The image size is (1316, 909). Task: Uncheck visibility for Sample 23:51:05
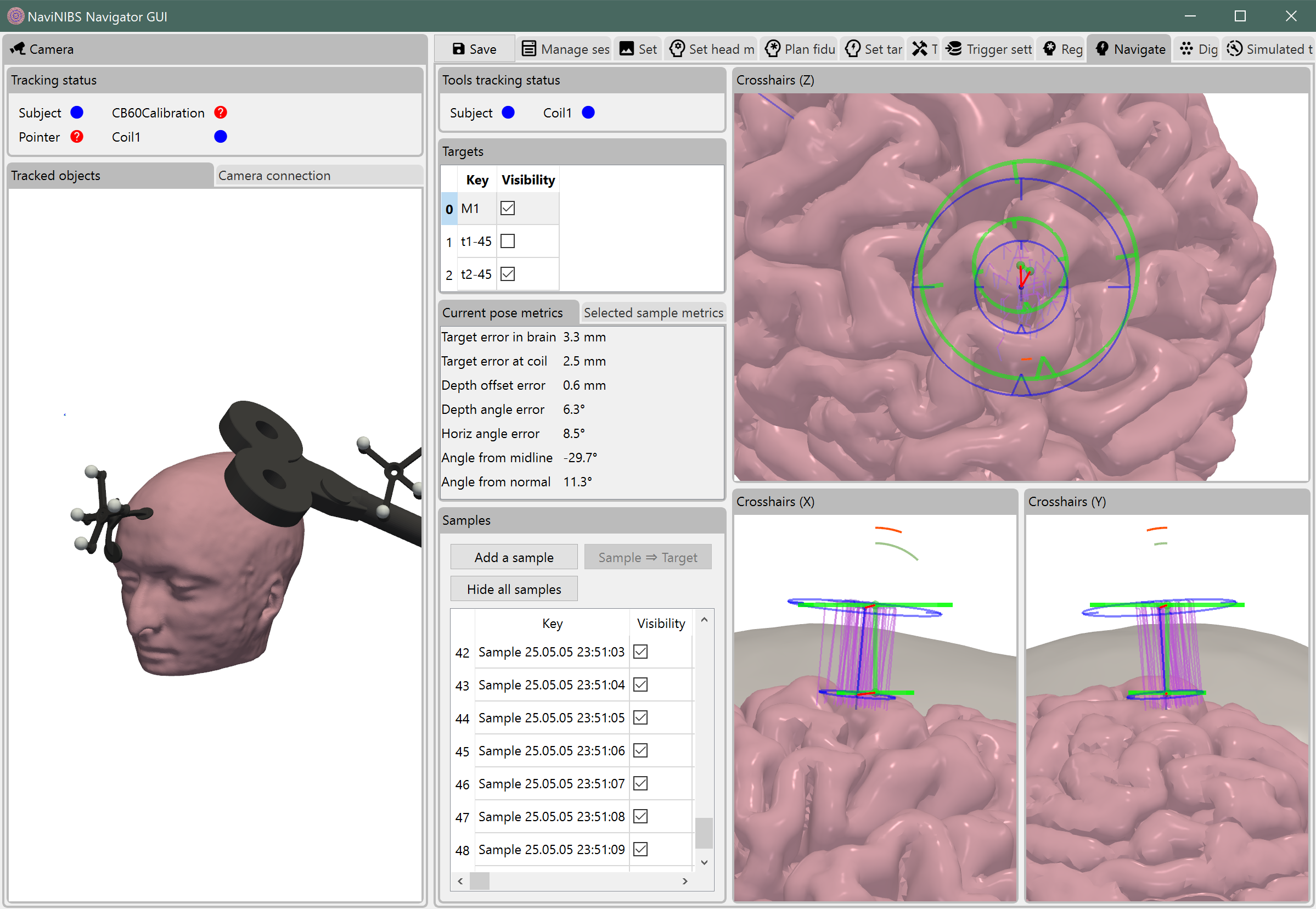coord(641,718)
